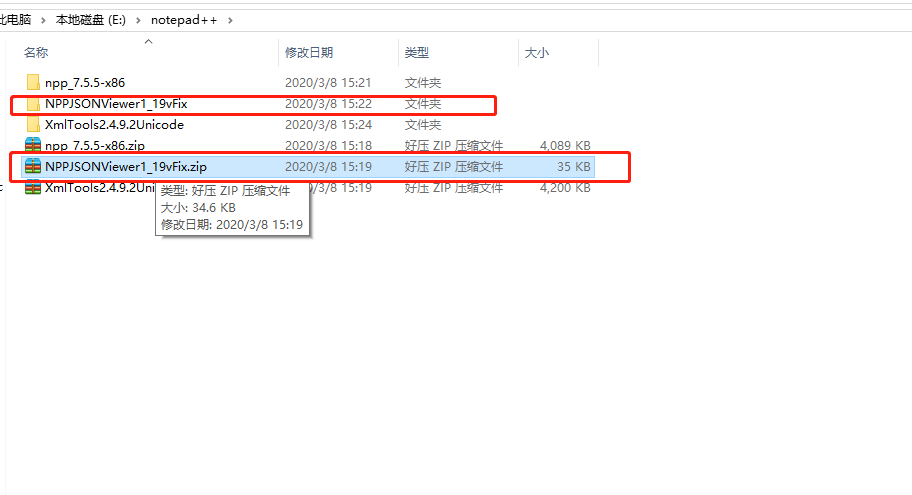Expand the chevron after 本地磁盘 (E:)
This screenshot has height=495, width=912.
138,20
